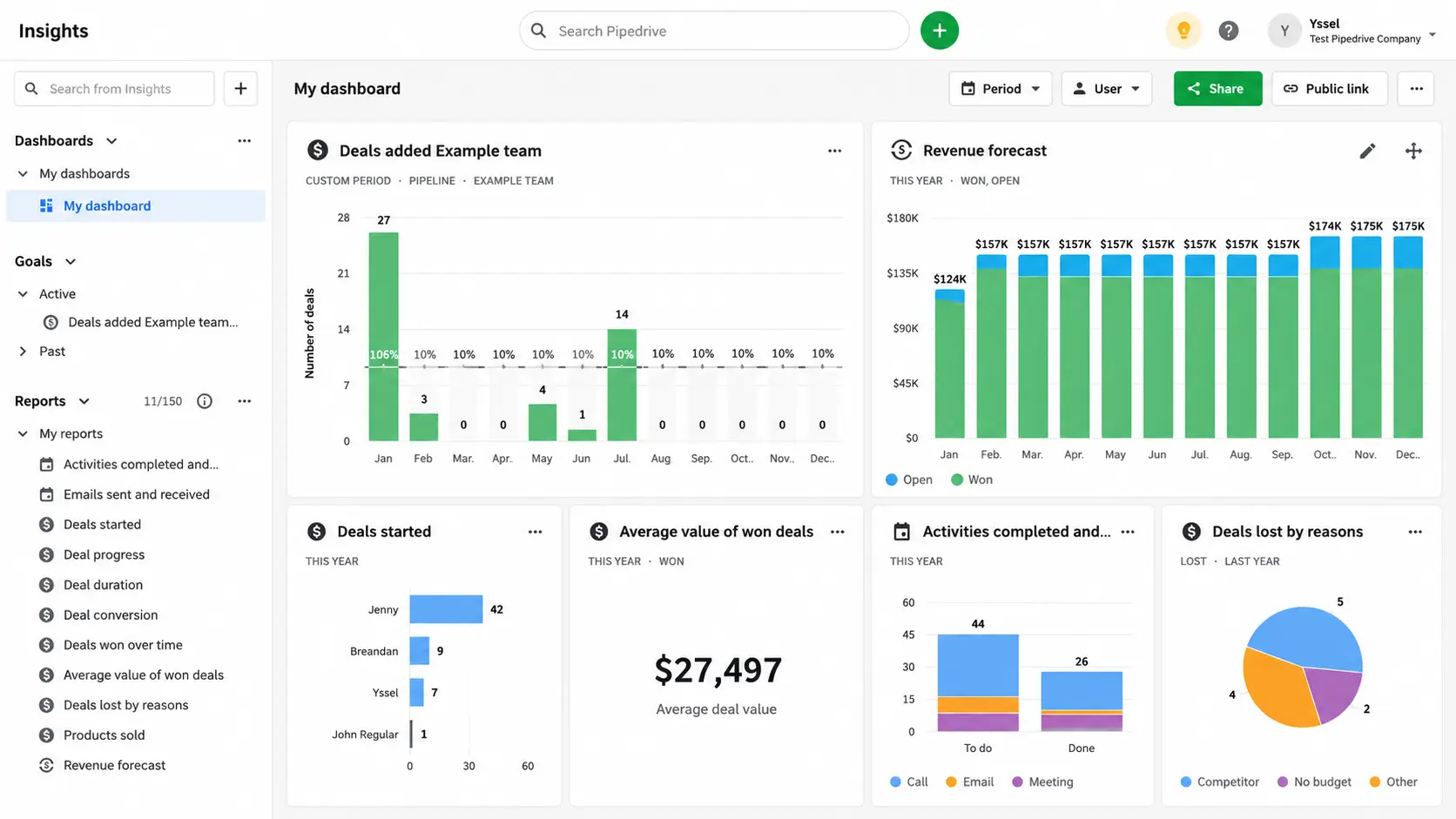The height and width of the screenshot is (819, 1456).
Task: Open the lightbulb sales assistant icon
Action: coord(1183,30)
